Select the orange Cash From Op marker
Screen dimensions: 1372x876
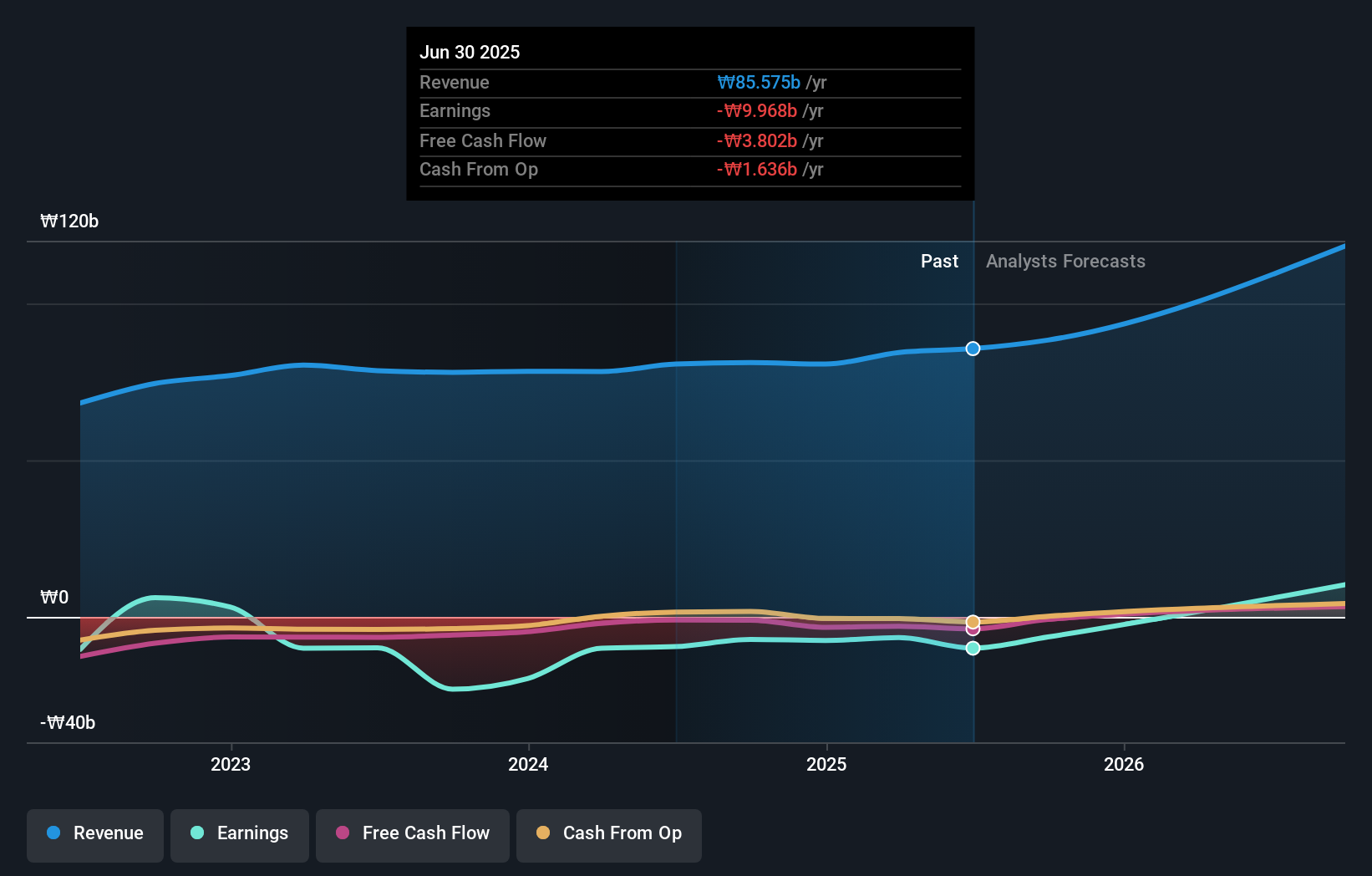(x=972, y=621)
